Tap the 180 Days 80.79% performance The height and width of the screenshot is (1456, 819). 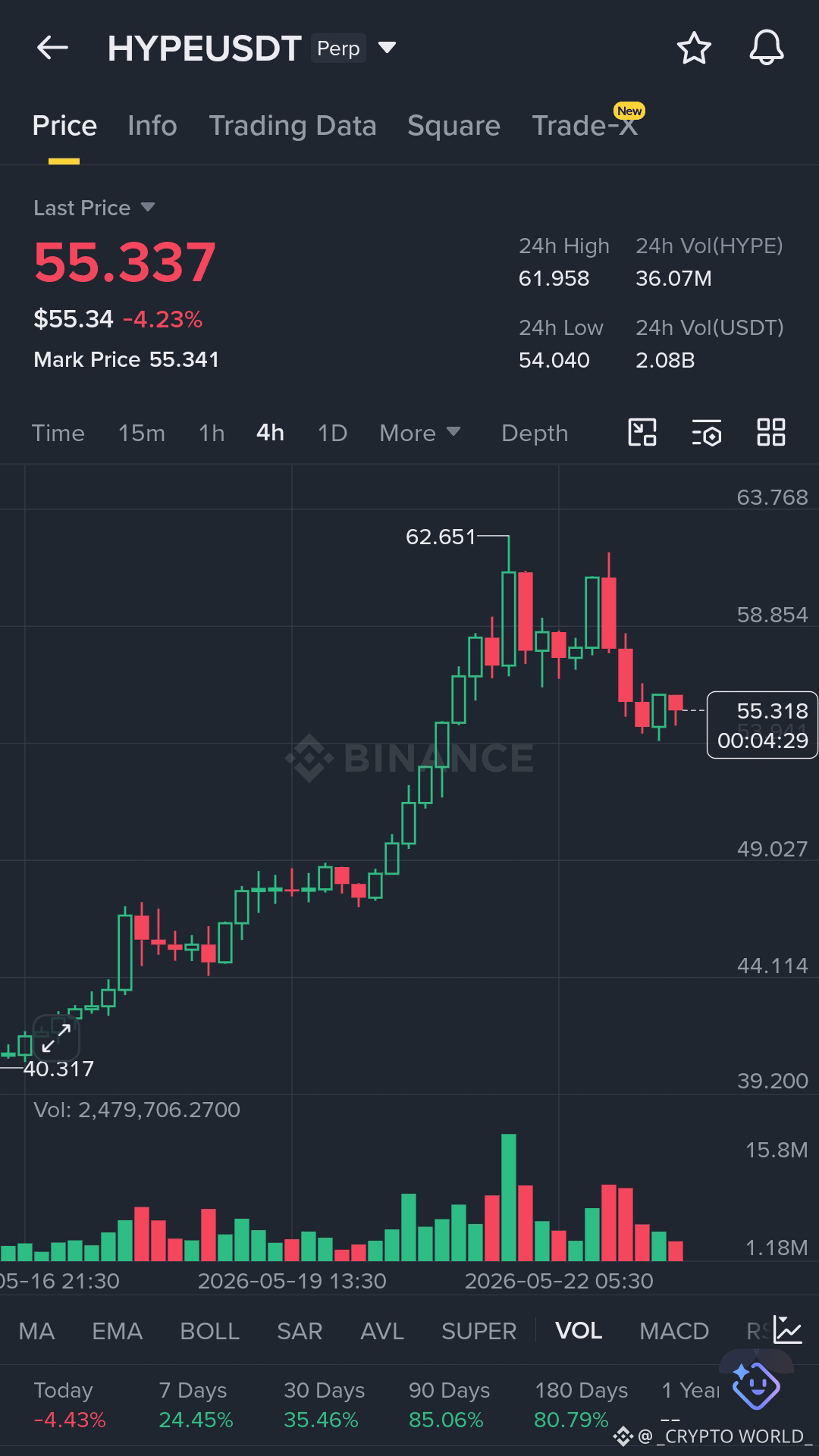click(581, 1404)
